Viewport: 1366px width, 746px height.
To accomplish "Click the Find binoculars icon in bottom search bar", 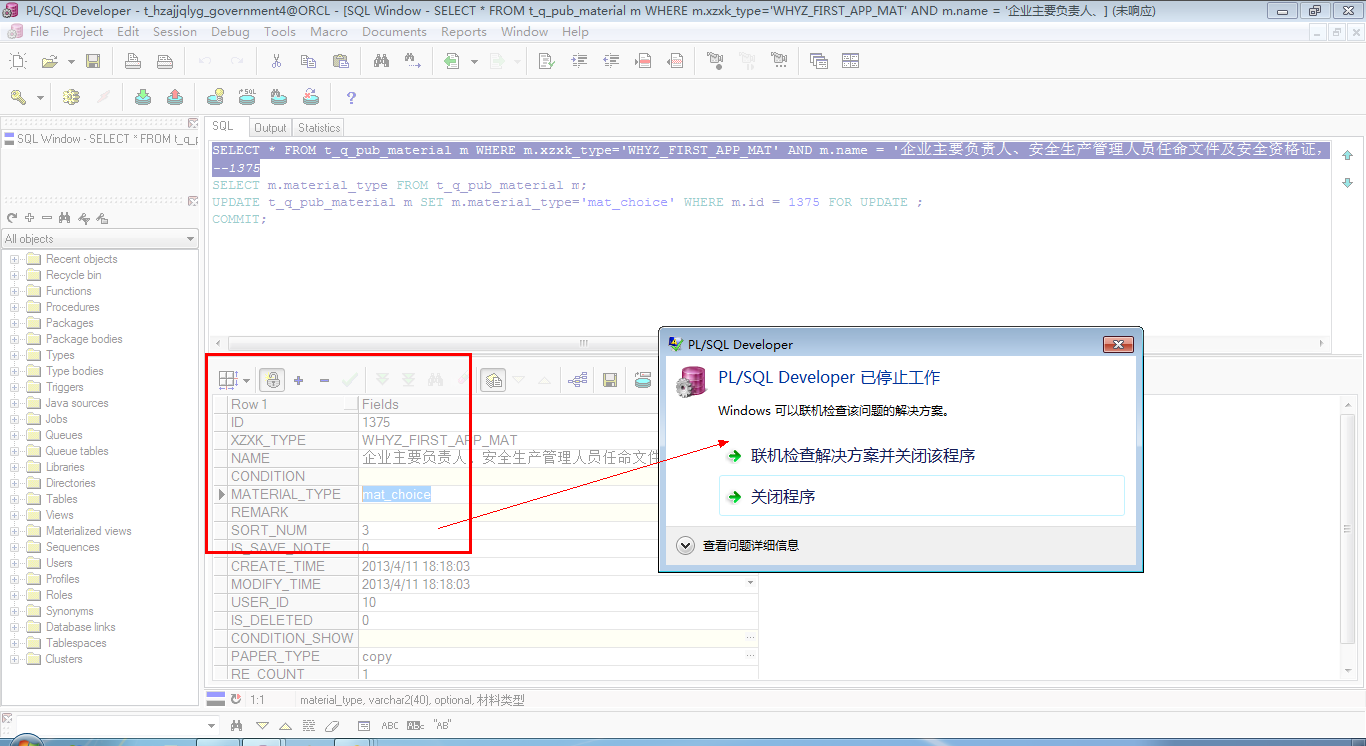I will coord(237,725).
